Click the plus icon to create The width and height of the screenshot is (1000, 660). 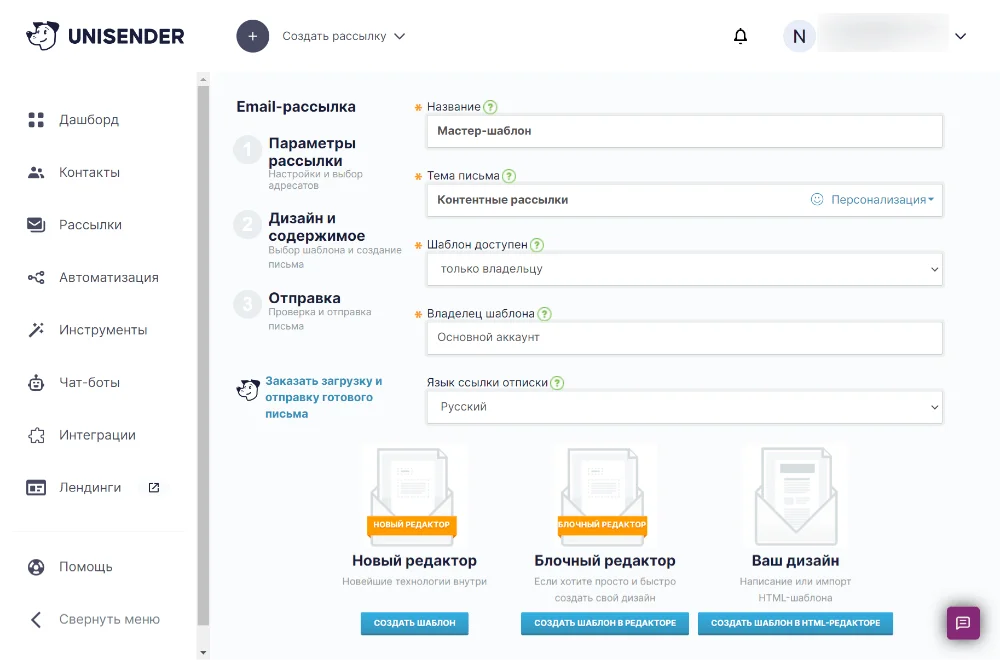point(253,36)
